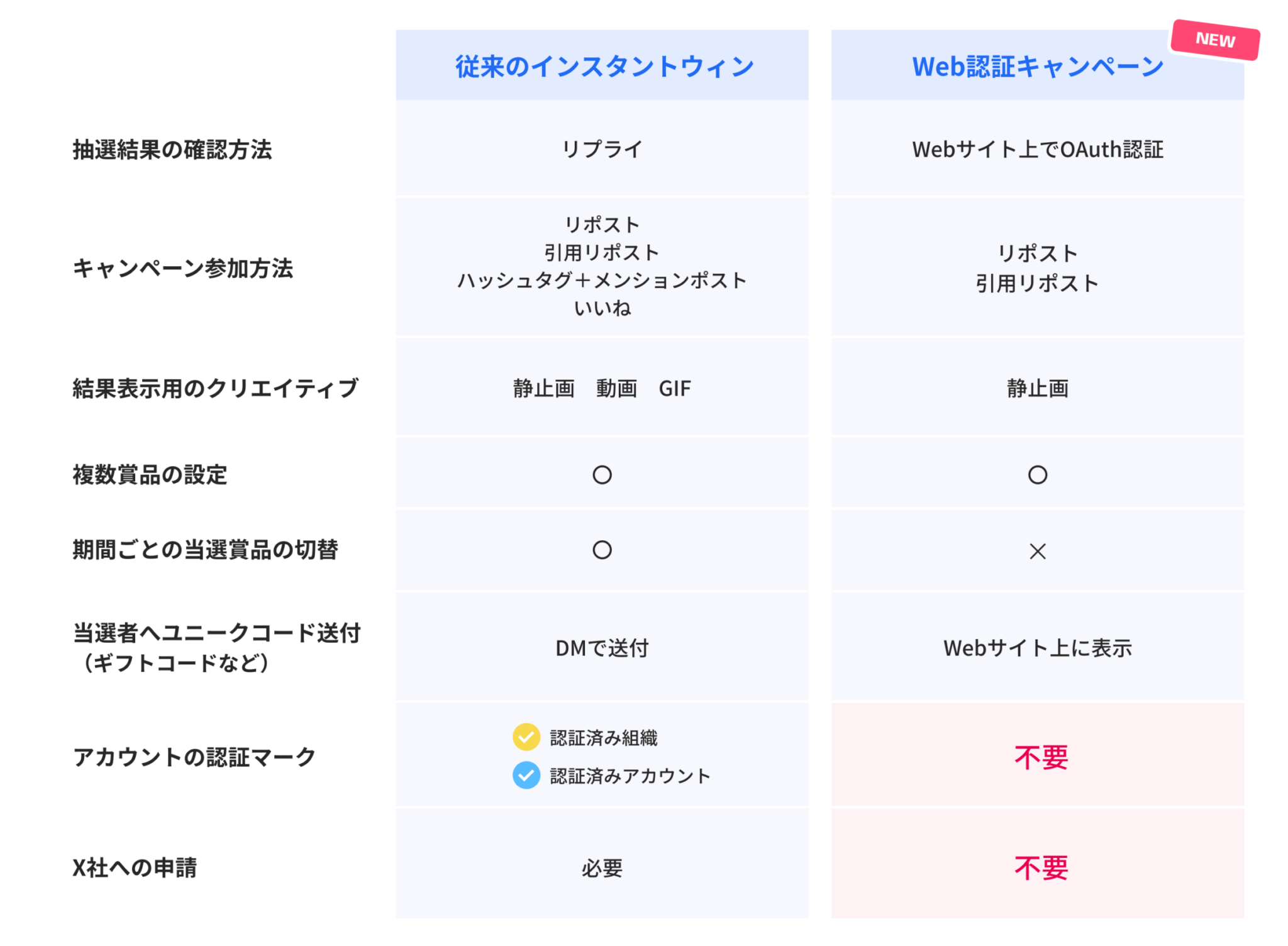Click the yellow verified organization checkmark badge

coord(526,737)
